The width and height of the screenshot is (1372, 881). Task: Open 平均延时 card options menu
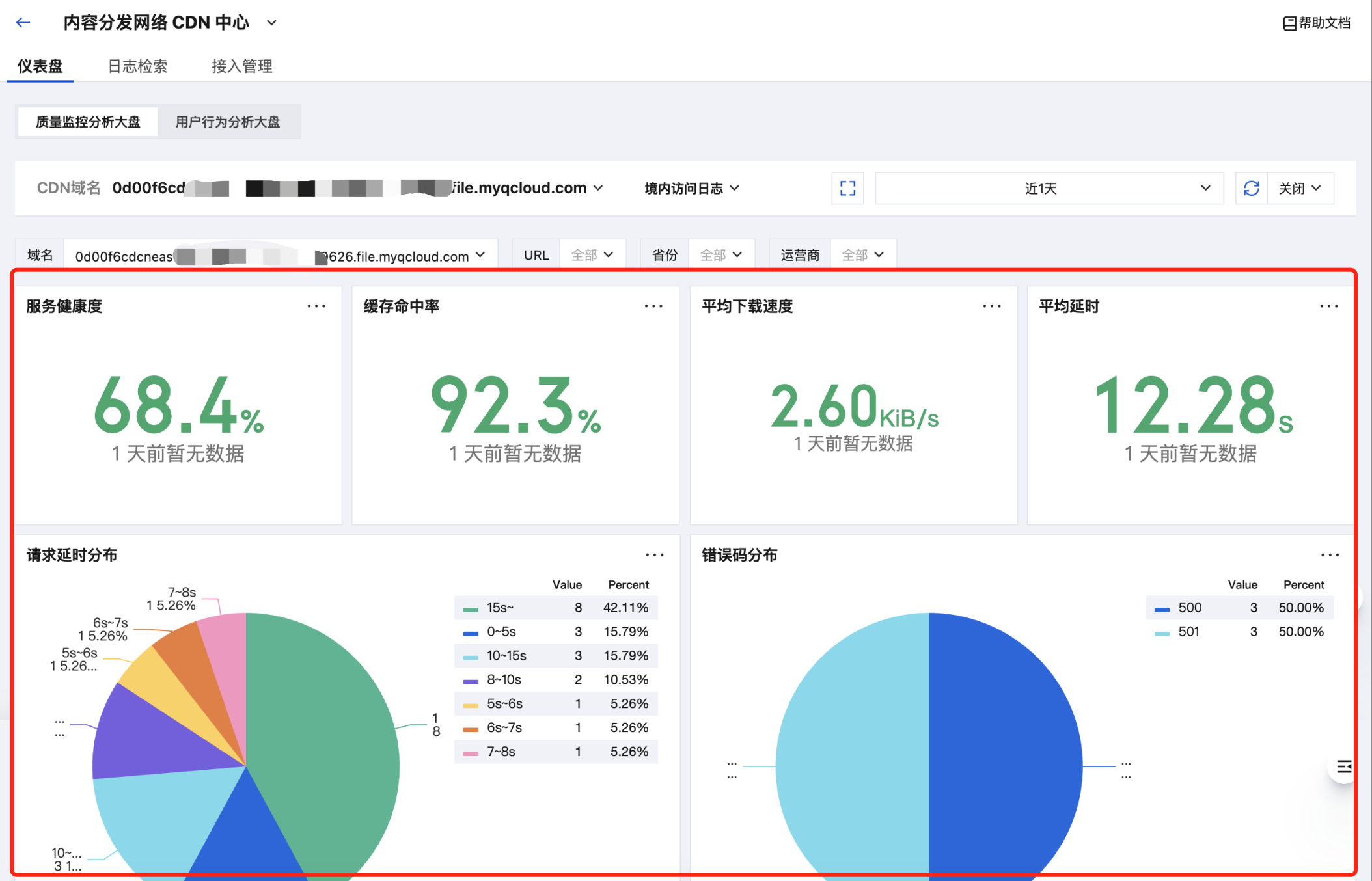pos(1328,306)
